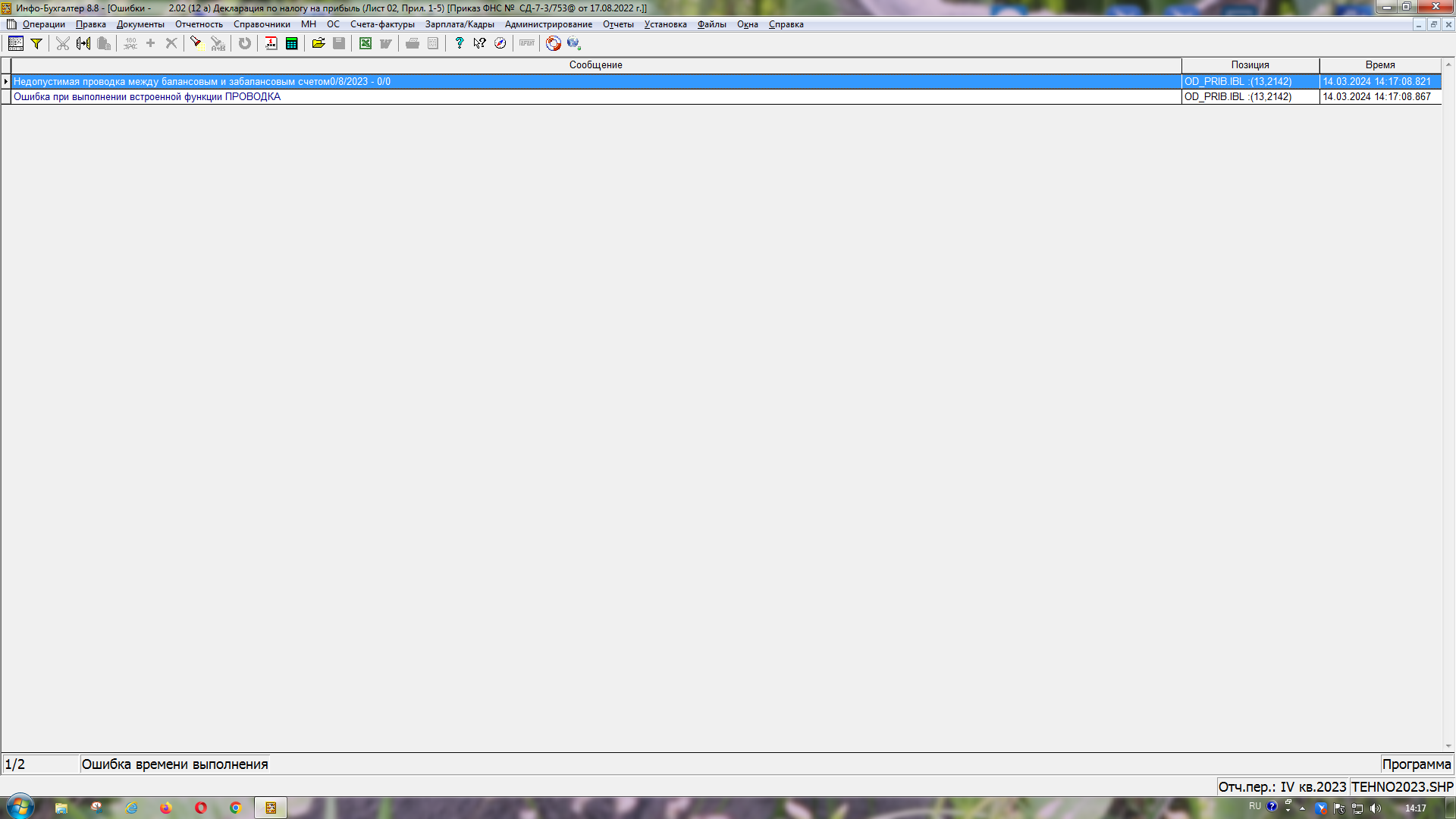1456x819 pixels.
Task: Open the МН menu
Action: 308,24
